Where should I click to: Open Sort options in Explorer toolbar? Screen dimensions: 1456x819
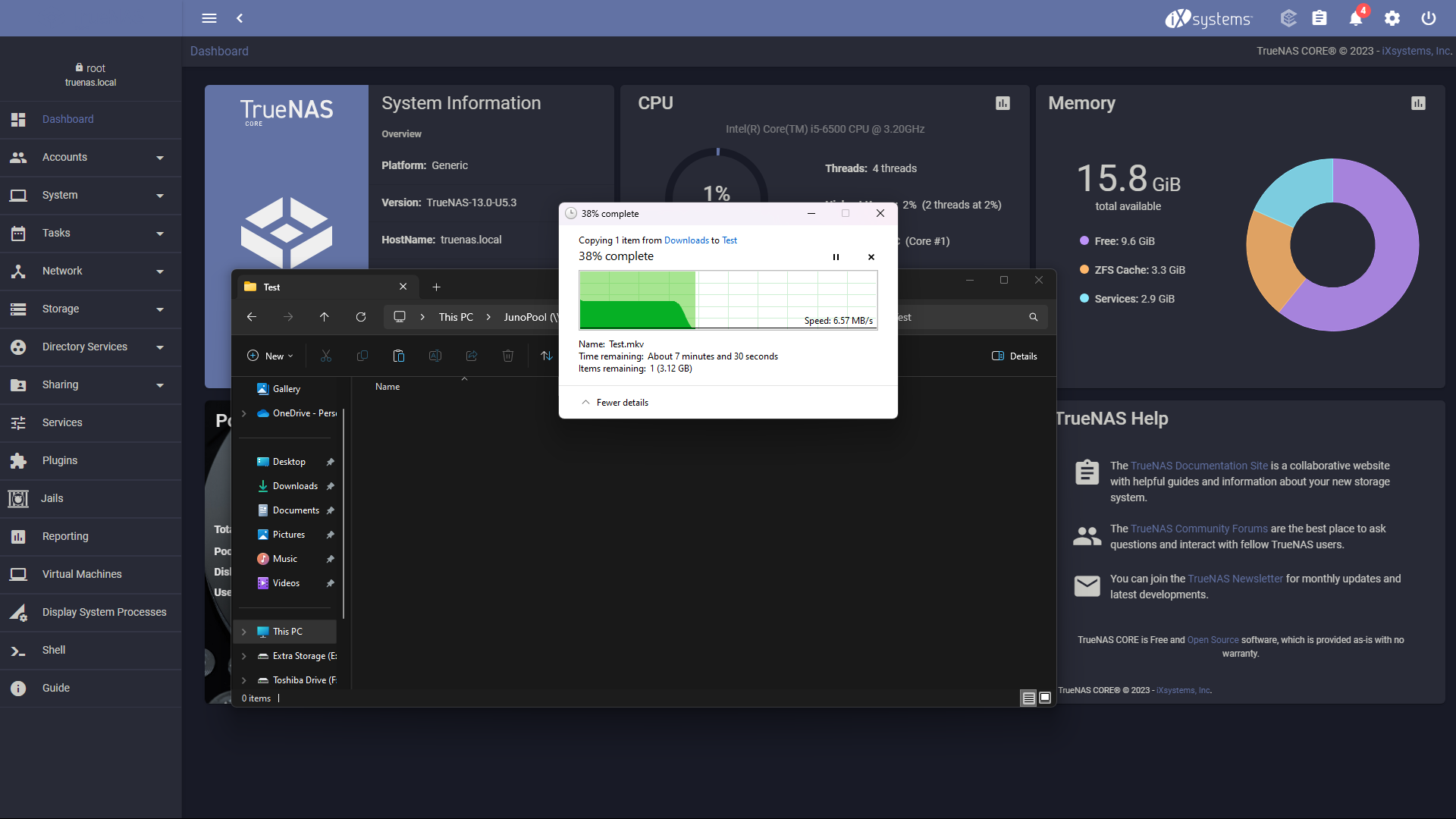[547, 356]
